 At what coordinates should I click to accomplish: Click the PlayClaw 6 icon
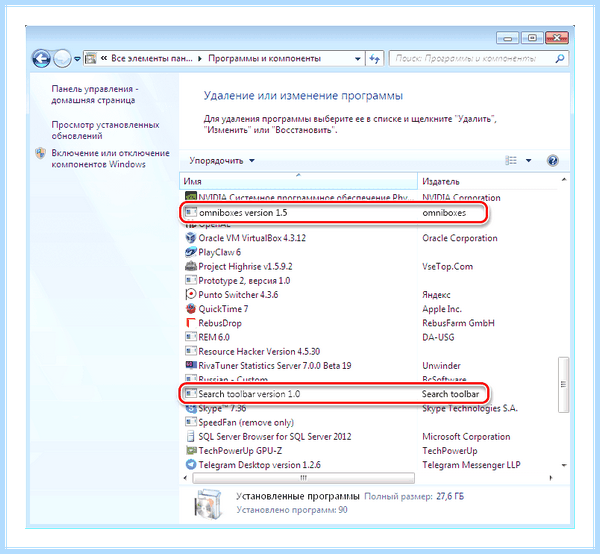pos(191,252)
